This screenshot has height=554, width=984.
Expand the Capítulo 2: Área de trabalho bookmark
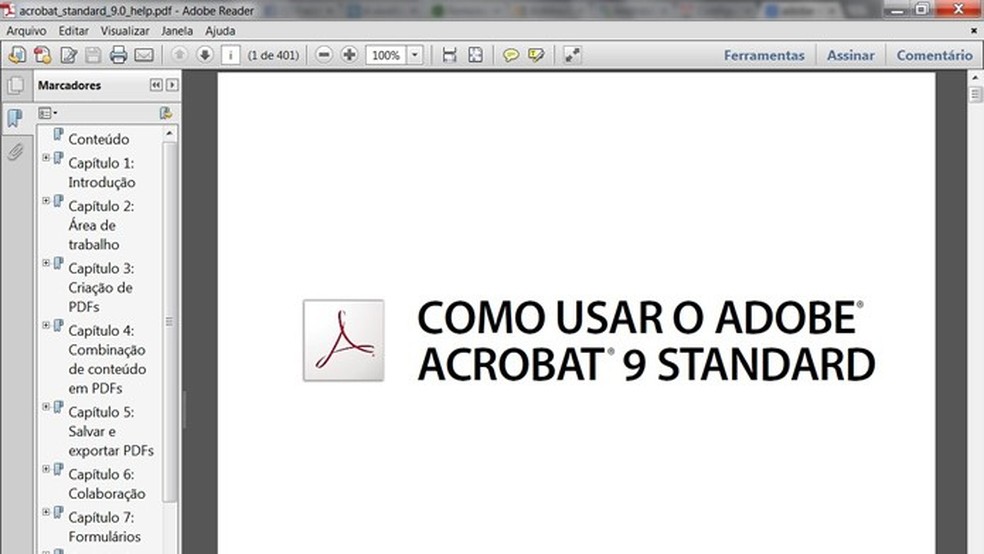(x=46, y=201)
